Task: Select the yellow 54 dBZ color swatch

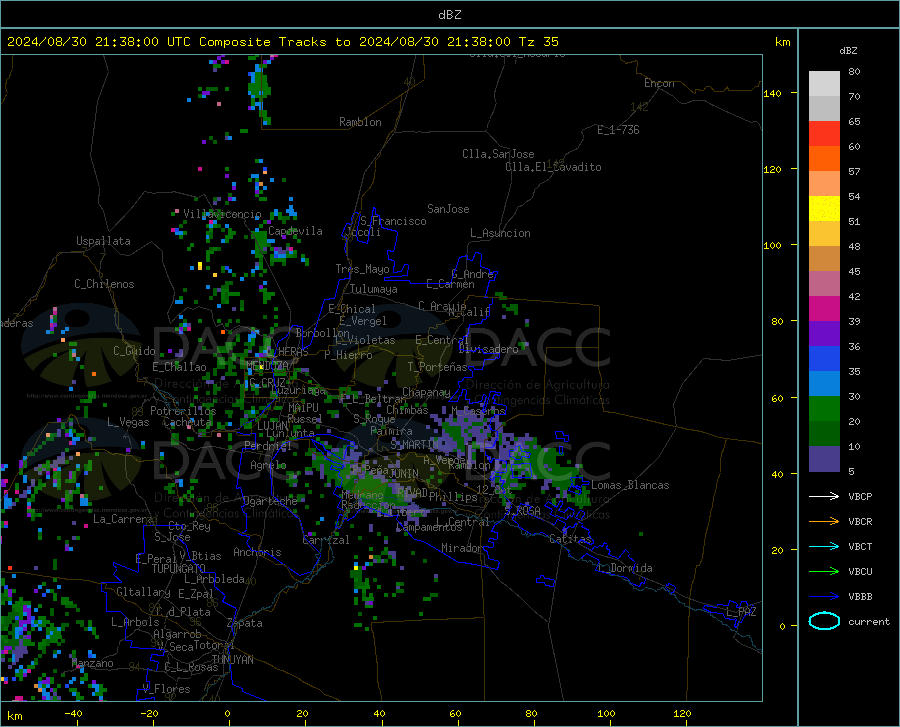Action: click(x=824, y=209)
